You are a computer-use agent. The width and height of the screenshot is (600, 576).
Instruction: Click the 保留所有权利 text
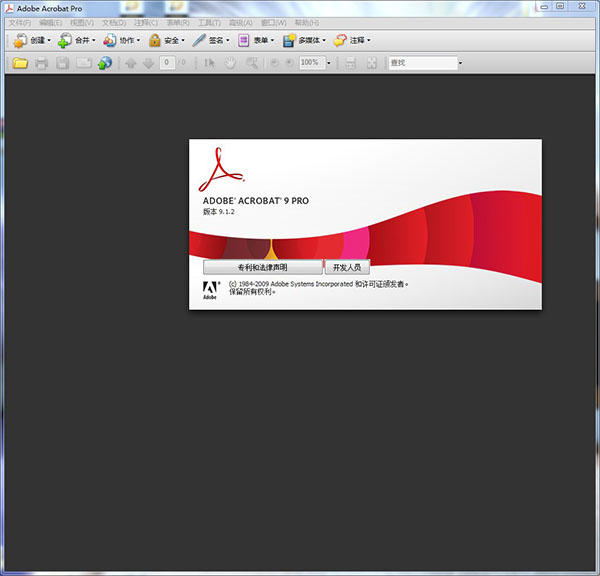[x=252, y=292]
